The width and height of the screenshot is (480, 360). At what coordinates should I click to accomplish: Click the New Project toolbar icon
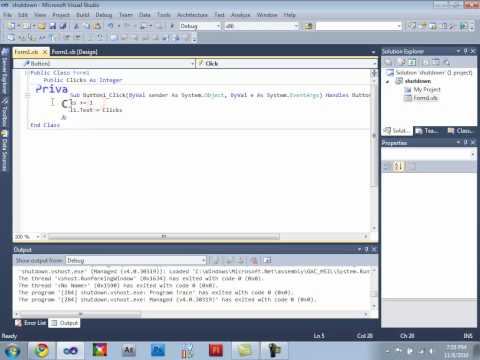tap(11, 26)
